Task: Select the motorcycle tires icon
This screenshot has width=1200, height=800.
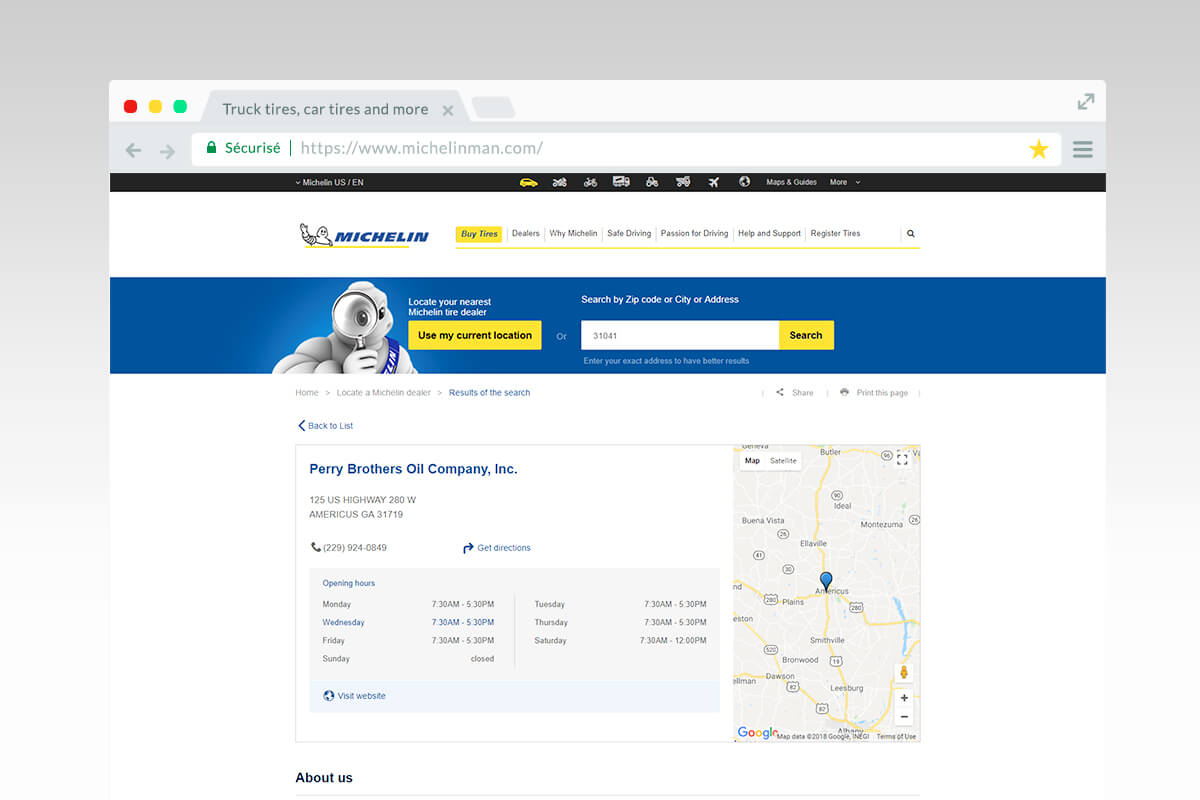Action: click(559, 182)
